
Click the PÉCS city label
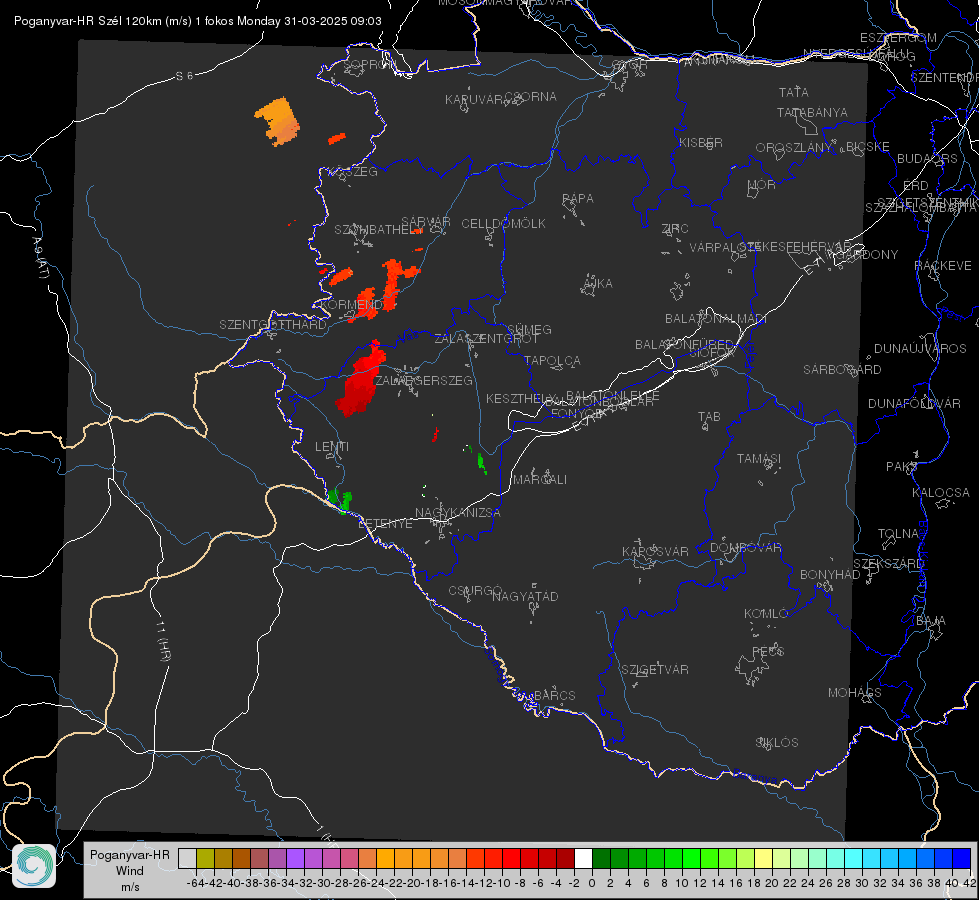767,651
